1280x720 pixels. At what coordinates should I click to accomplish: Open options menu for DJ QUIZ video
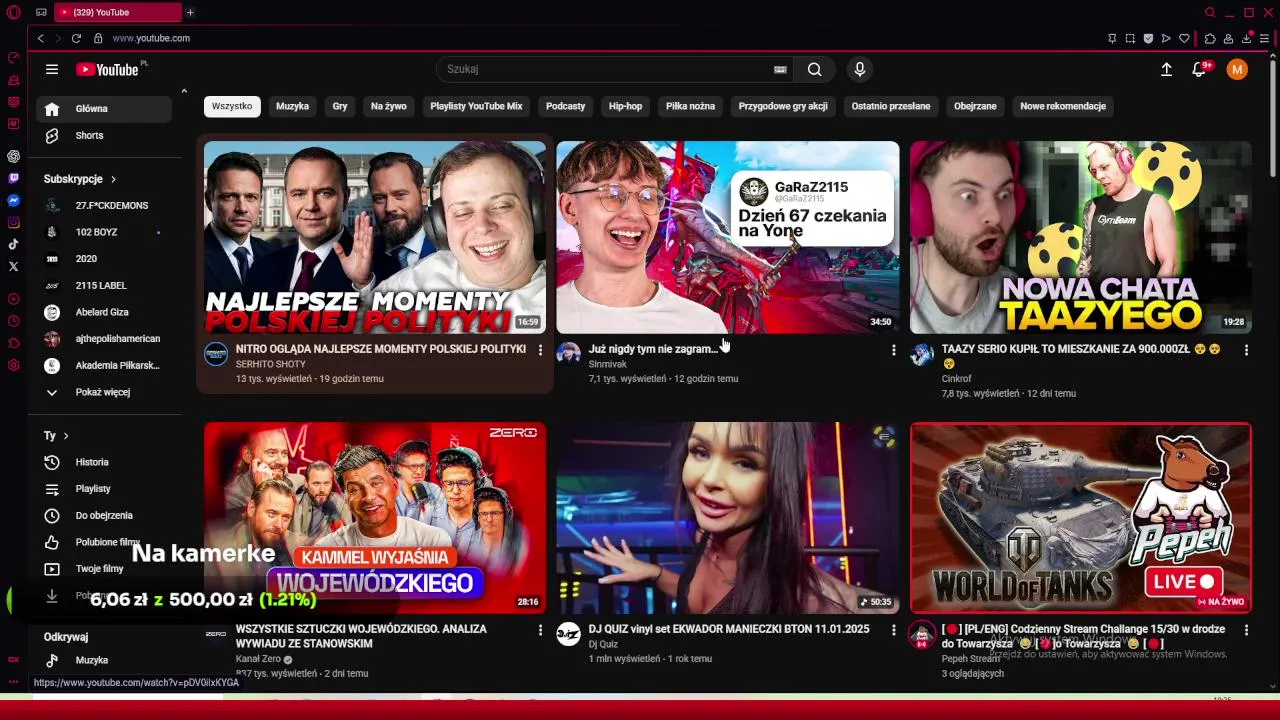tap(893, 630)
